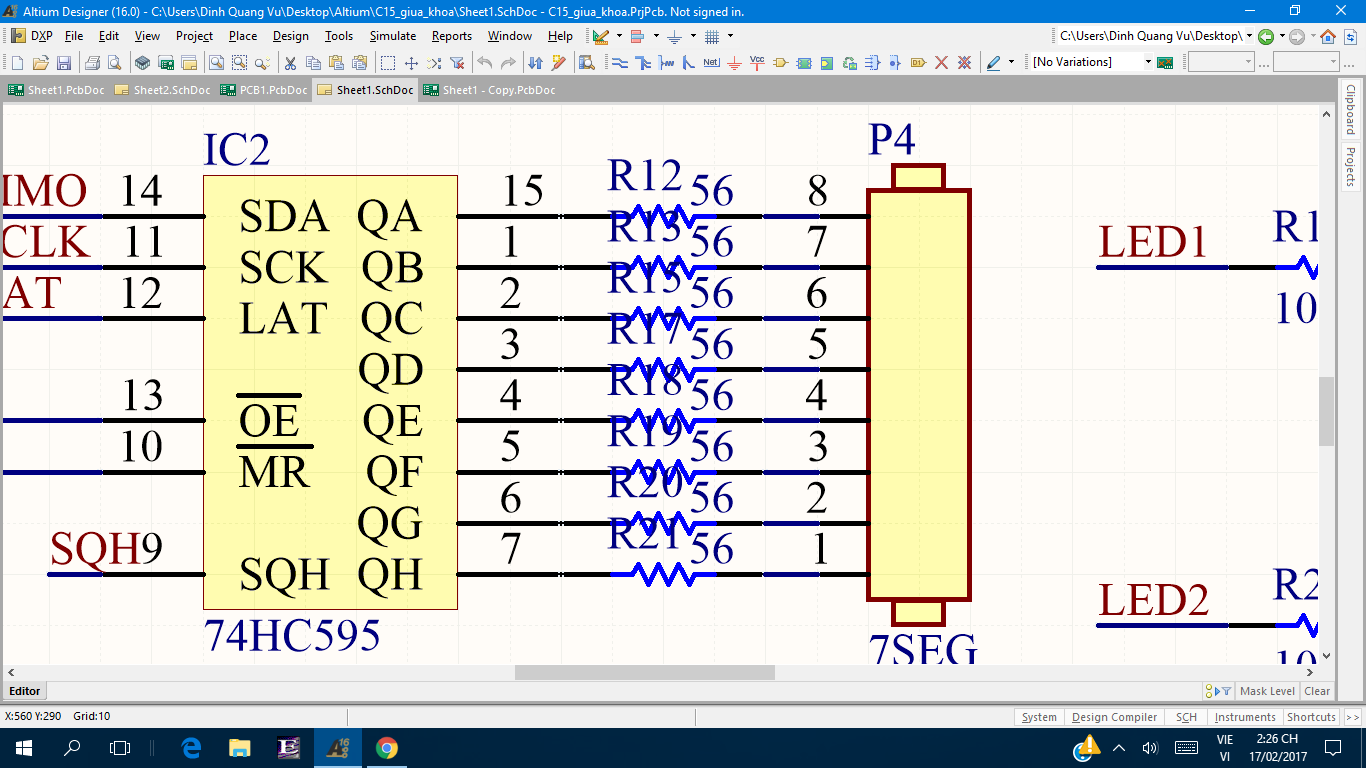
Task: Expand the file path address dropdown
Action: [1249, 36]
